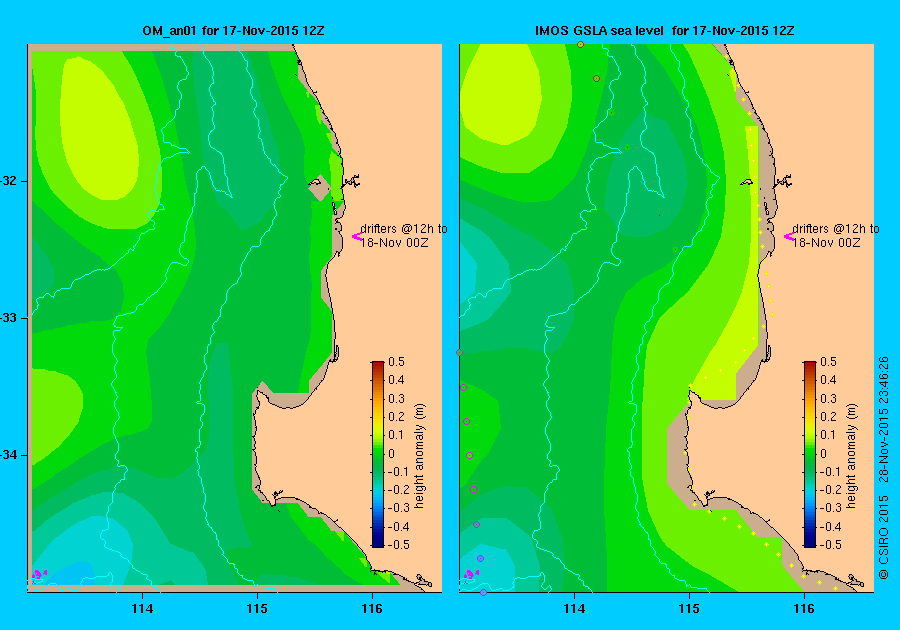
Task: Click the magenta drifter cluster in the IMOS GSLA map
Action: point(471,574)
